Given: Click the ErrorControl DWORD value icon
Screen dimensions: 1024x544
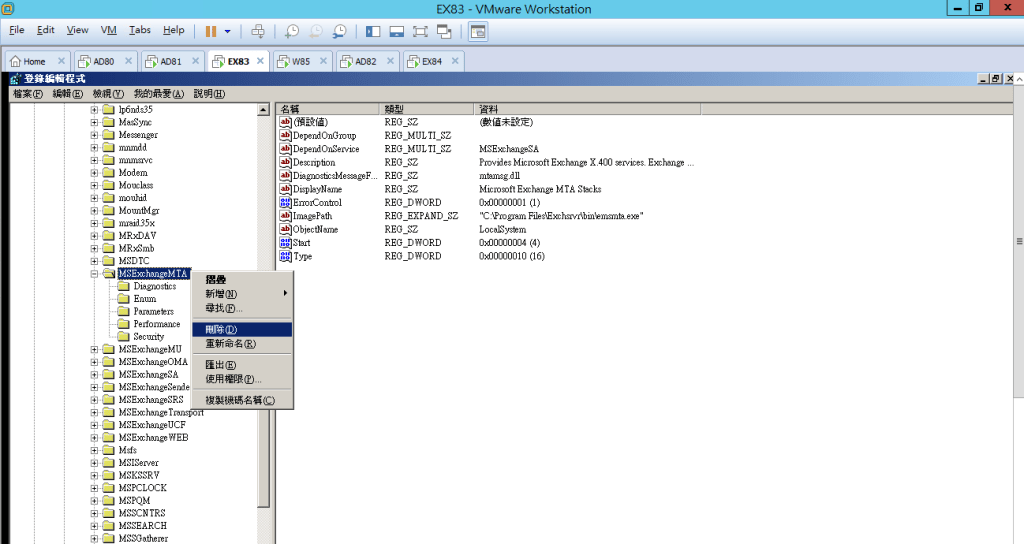Looking at the screenshot, I should 285,203.
